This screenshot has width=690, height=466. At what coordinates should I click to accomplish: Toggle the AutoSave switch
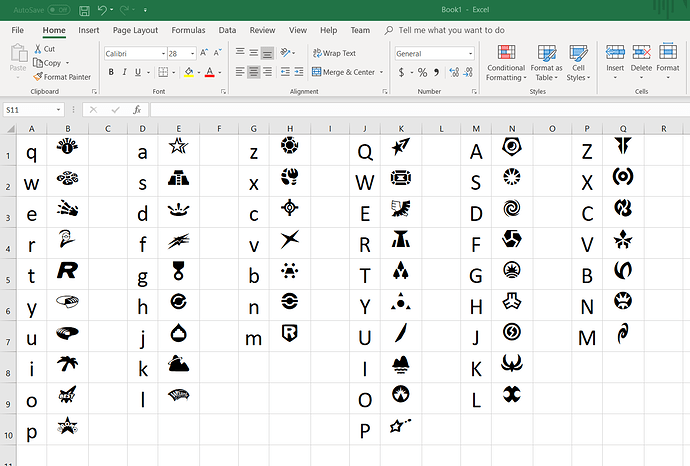58,10
